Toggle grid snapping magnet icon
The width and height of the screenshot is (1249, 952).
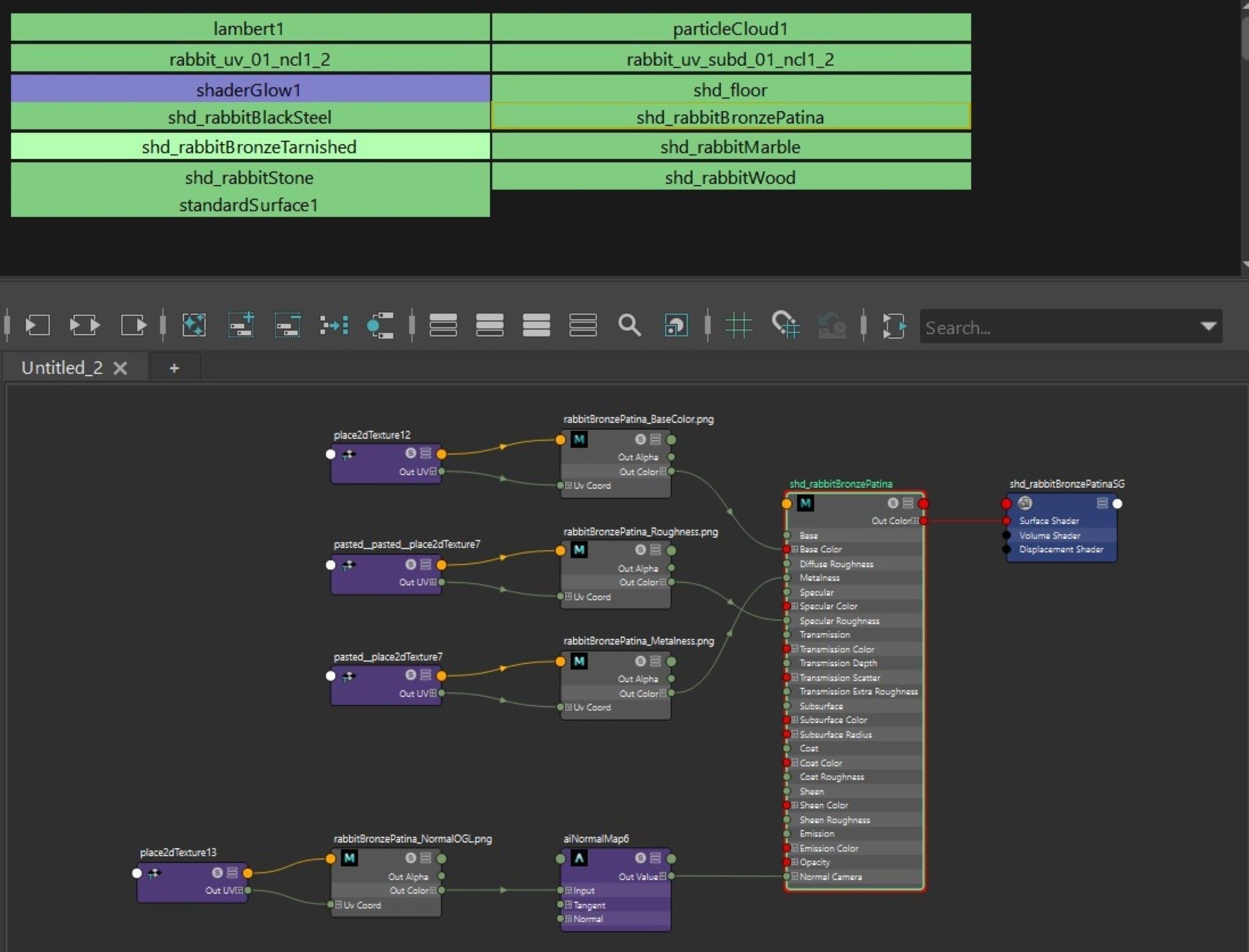tap(786, 325)
